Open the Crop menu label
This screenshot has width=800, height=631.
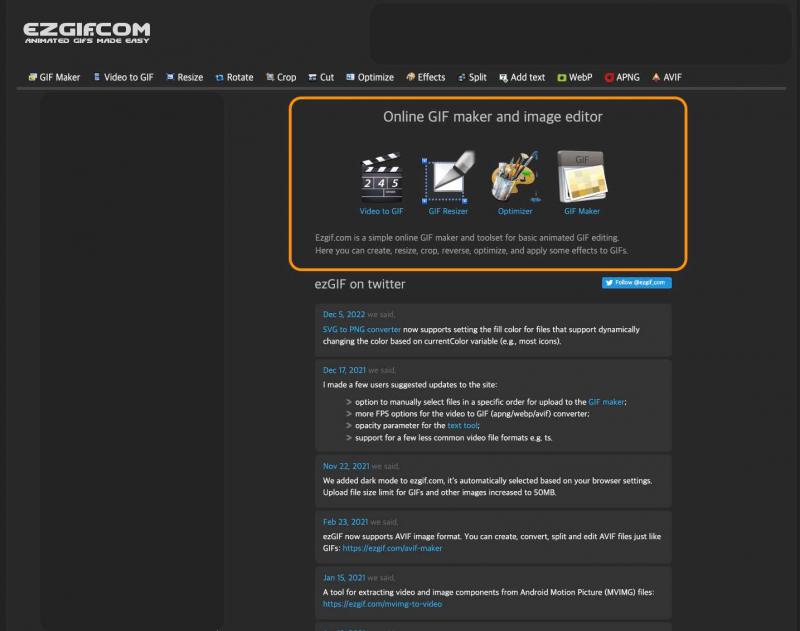click(287, 78)
